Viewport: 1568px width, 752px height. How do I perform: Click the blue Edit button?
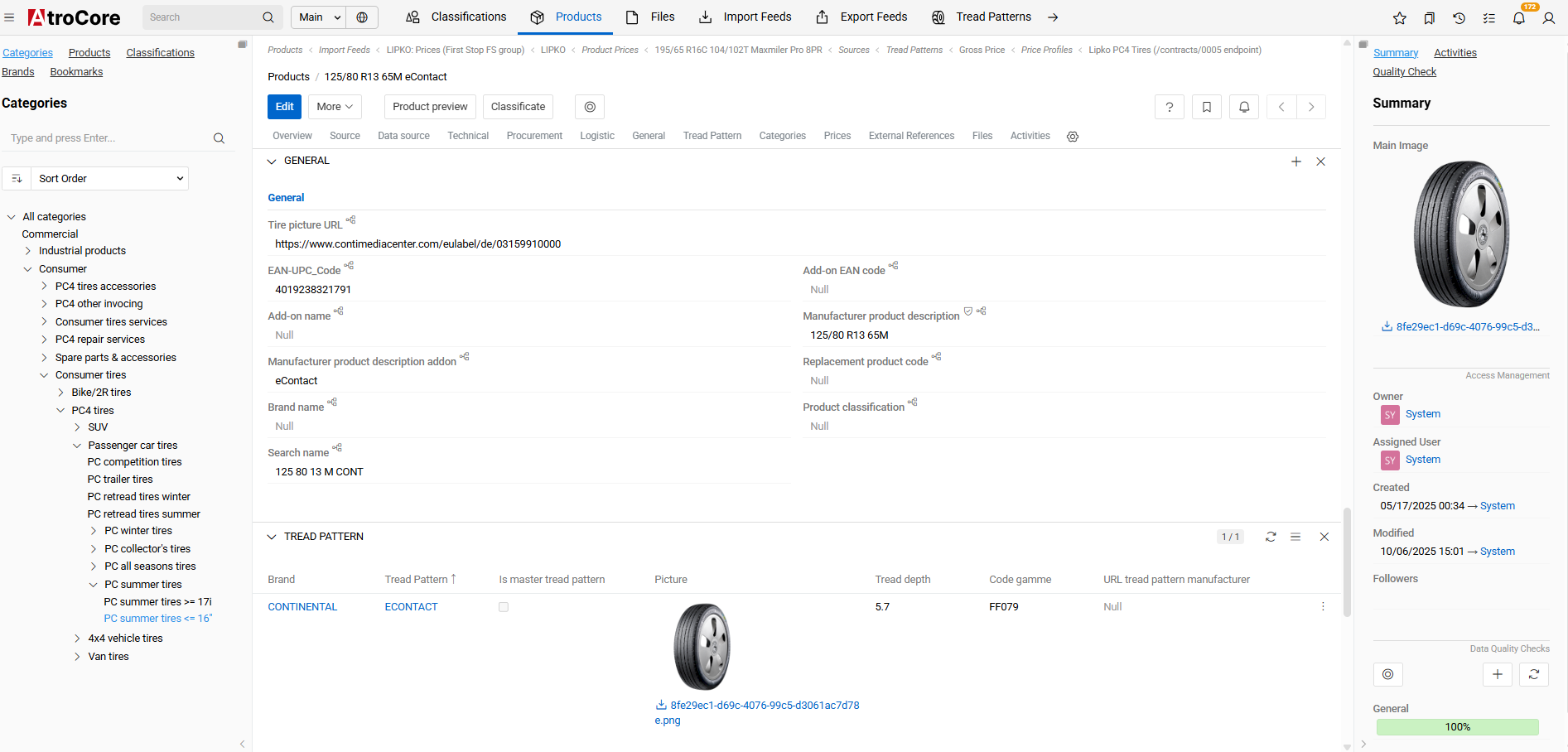click(284, 107)
